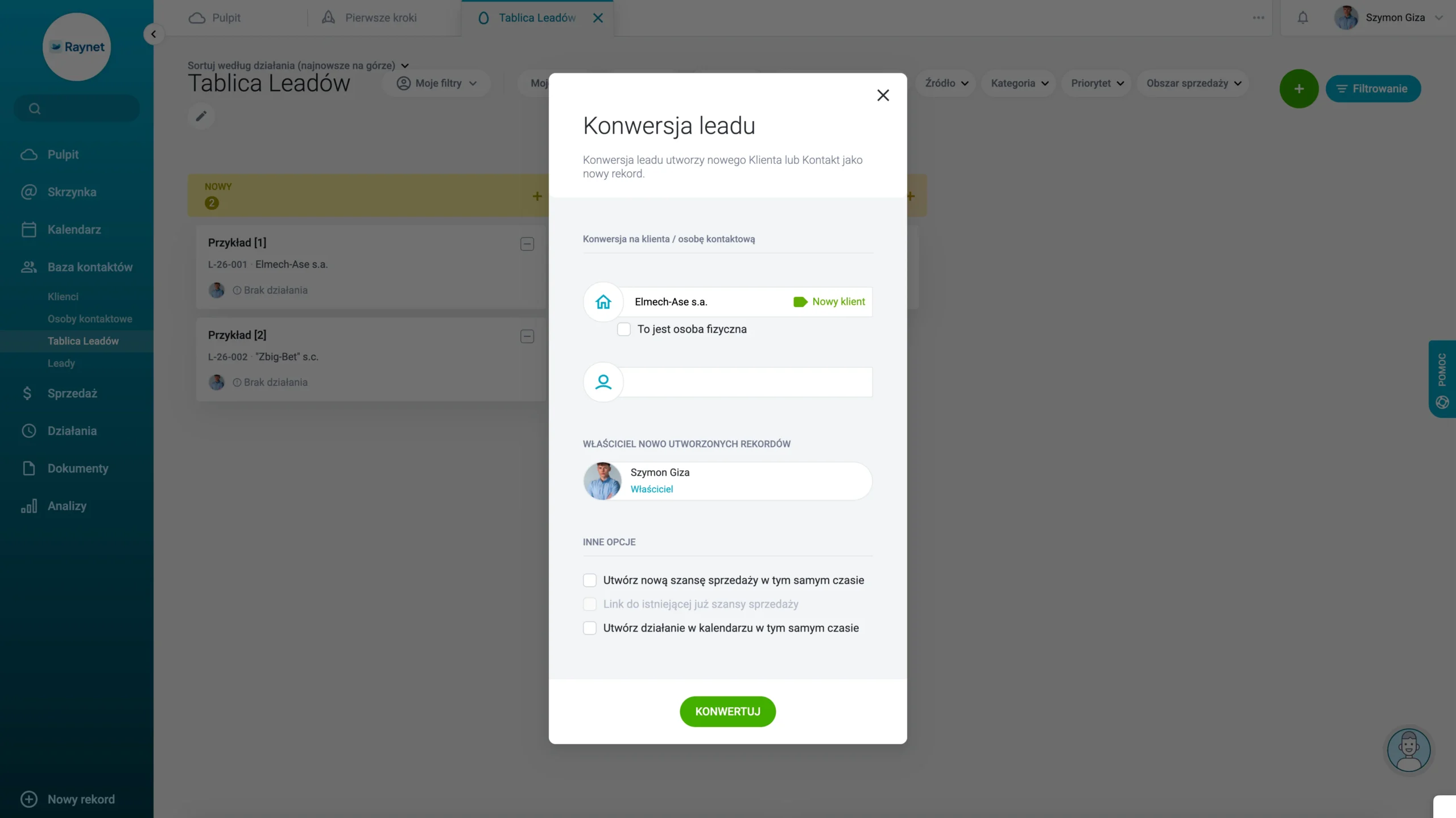Enable Utwórz nową szansę sprzedaży checkbox
The image size is (1456, 818).
click(x=590, y=580)
